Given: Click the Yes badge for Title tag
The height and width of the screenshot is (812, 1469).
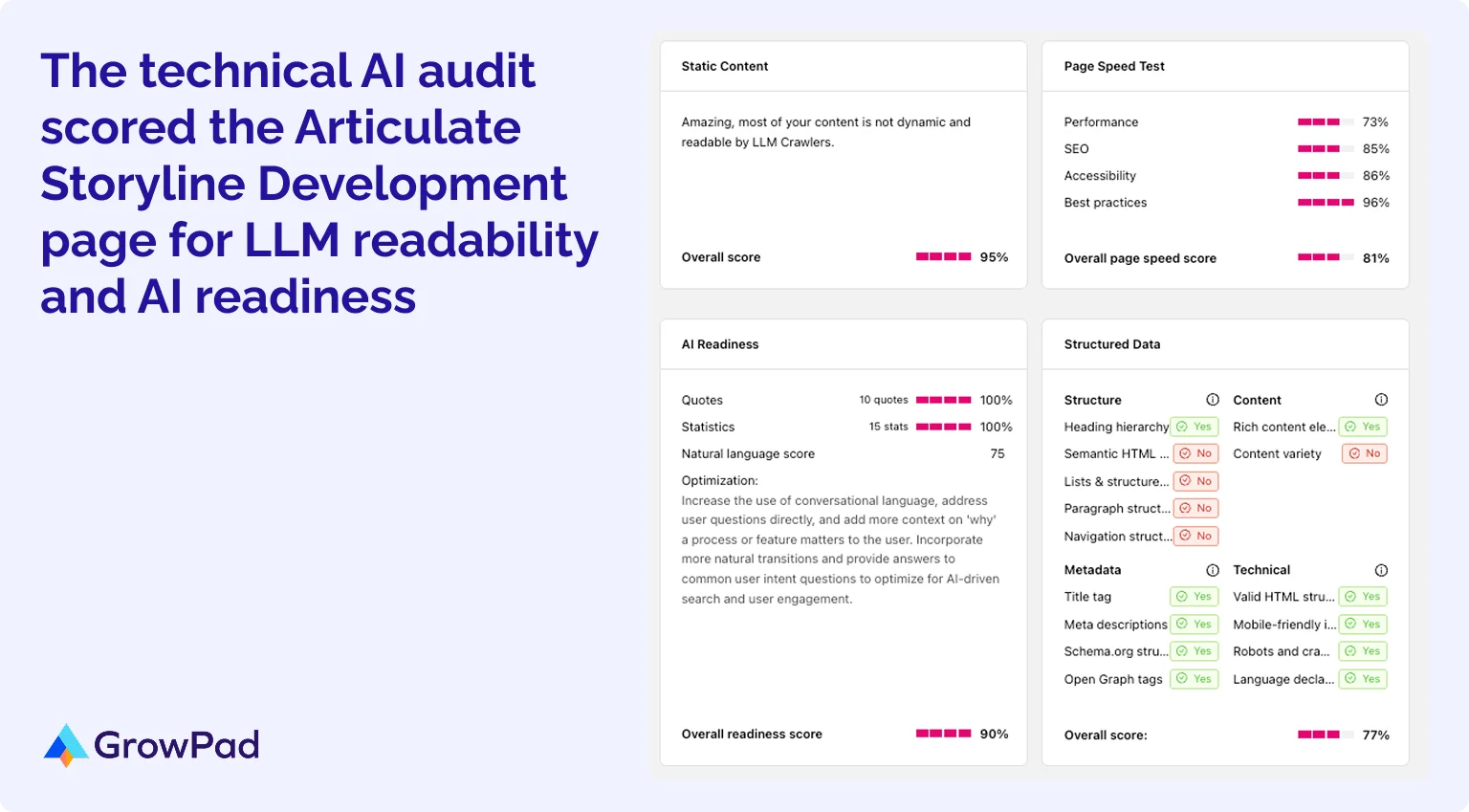Looking at the screenshot, I should point(1195,597).
